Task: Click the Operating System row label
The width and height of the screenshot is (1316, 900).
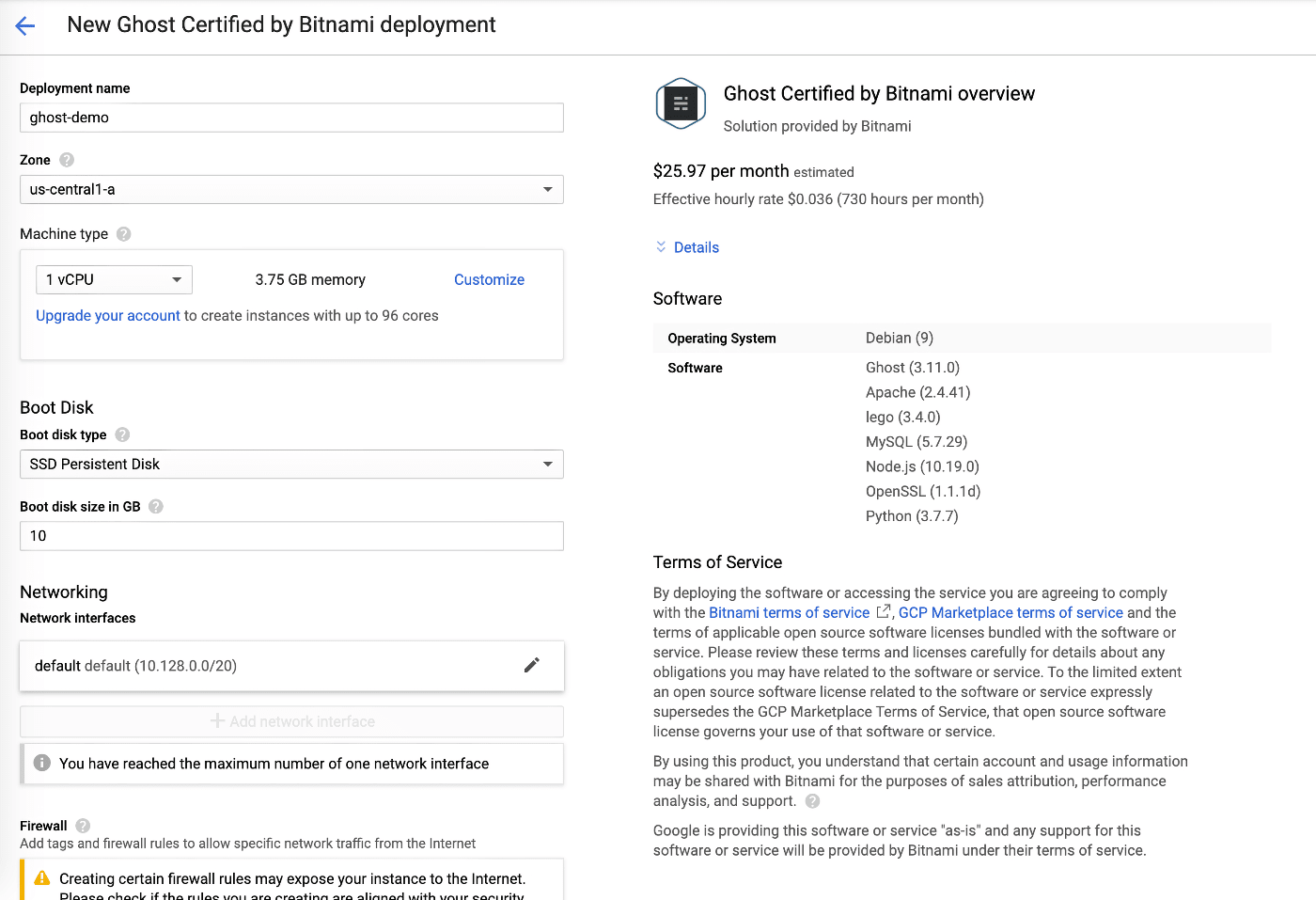Action: pyautogui.click(x=722, y=339)
